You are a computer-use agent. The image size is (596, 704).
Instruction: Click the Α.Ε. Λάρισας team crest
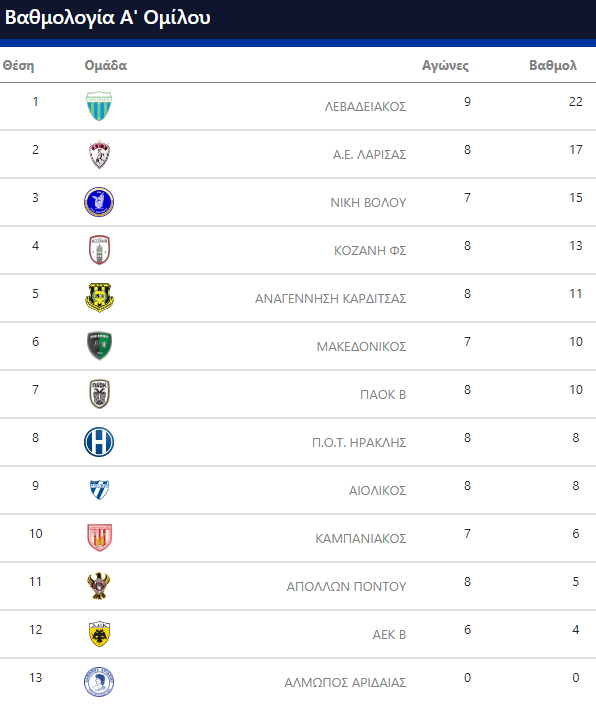(x=99, y=154)
